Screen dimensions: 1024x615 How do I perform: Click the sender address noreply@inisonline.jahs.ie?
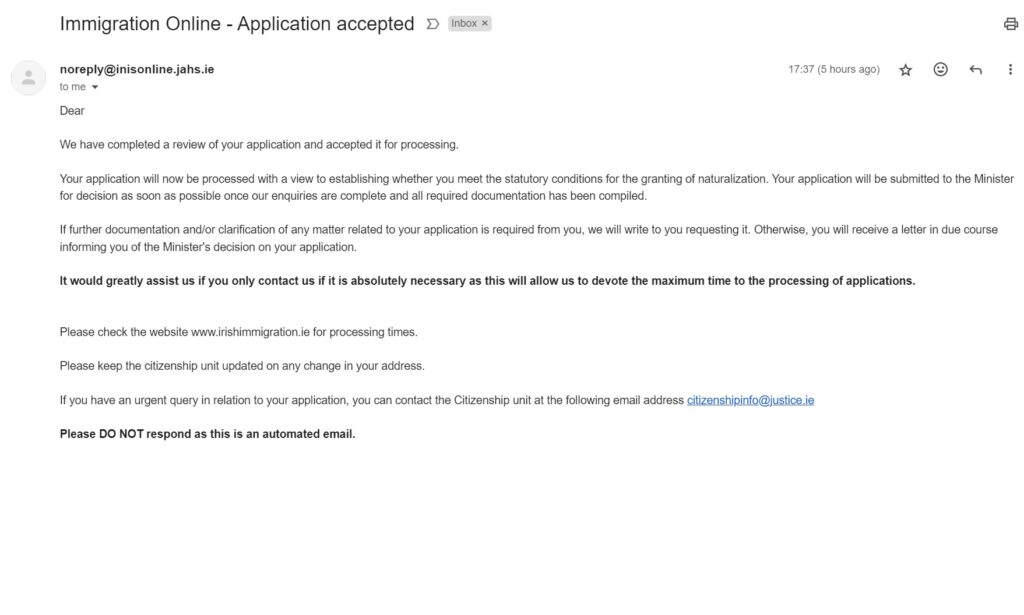[137, 69]
